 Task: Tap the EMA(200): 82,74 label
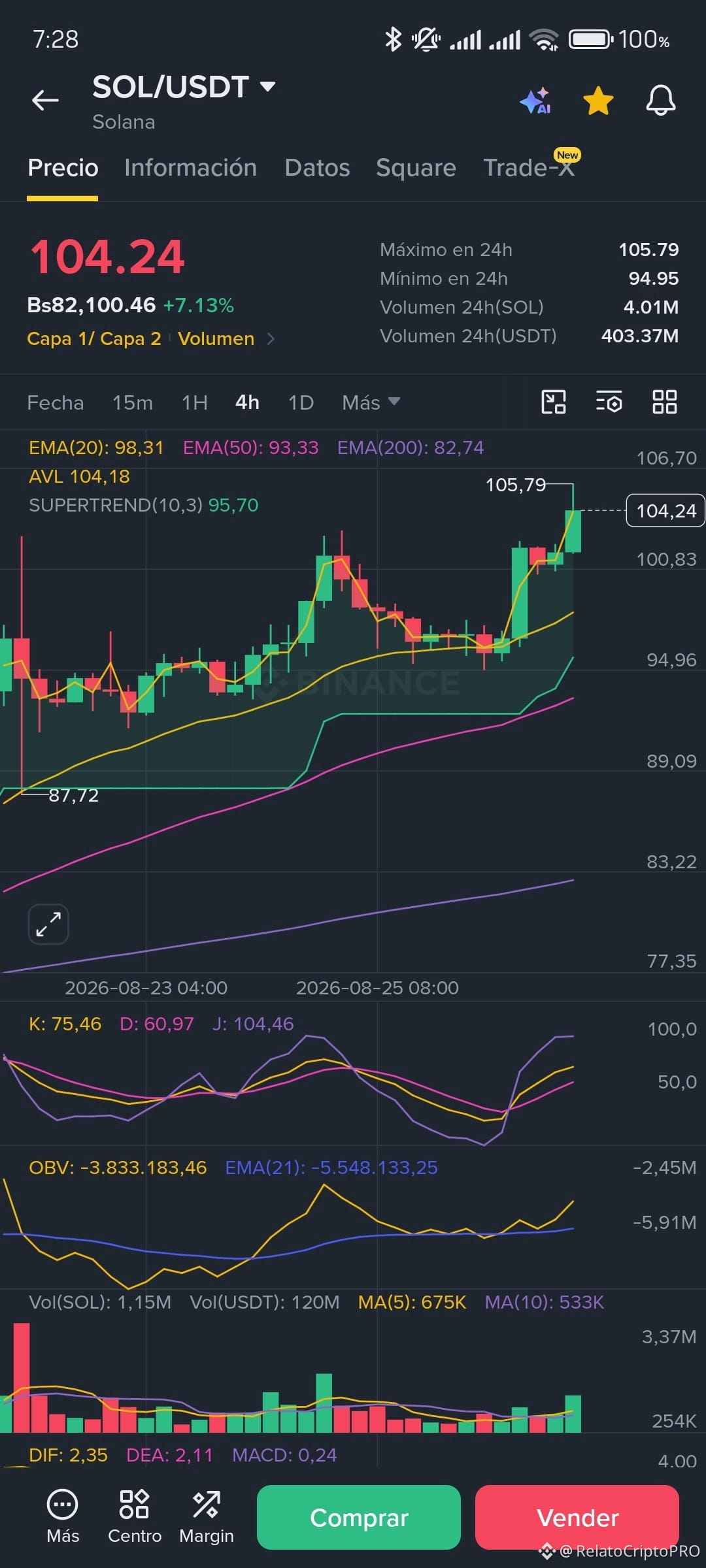(411, 448)
